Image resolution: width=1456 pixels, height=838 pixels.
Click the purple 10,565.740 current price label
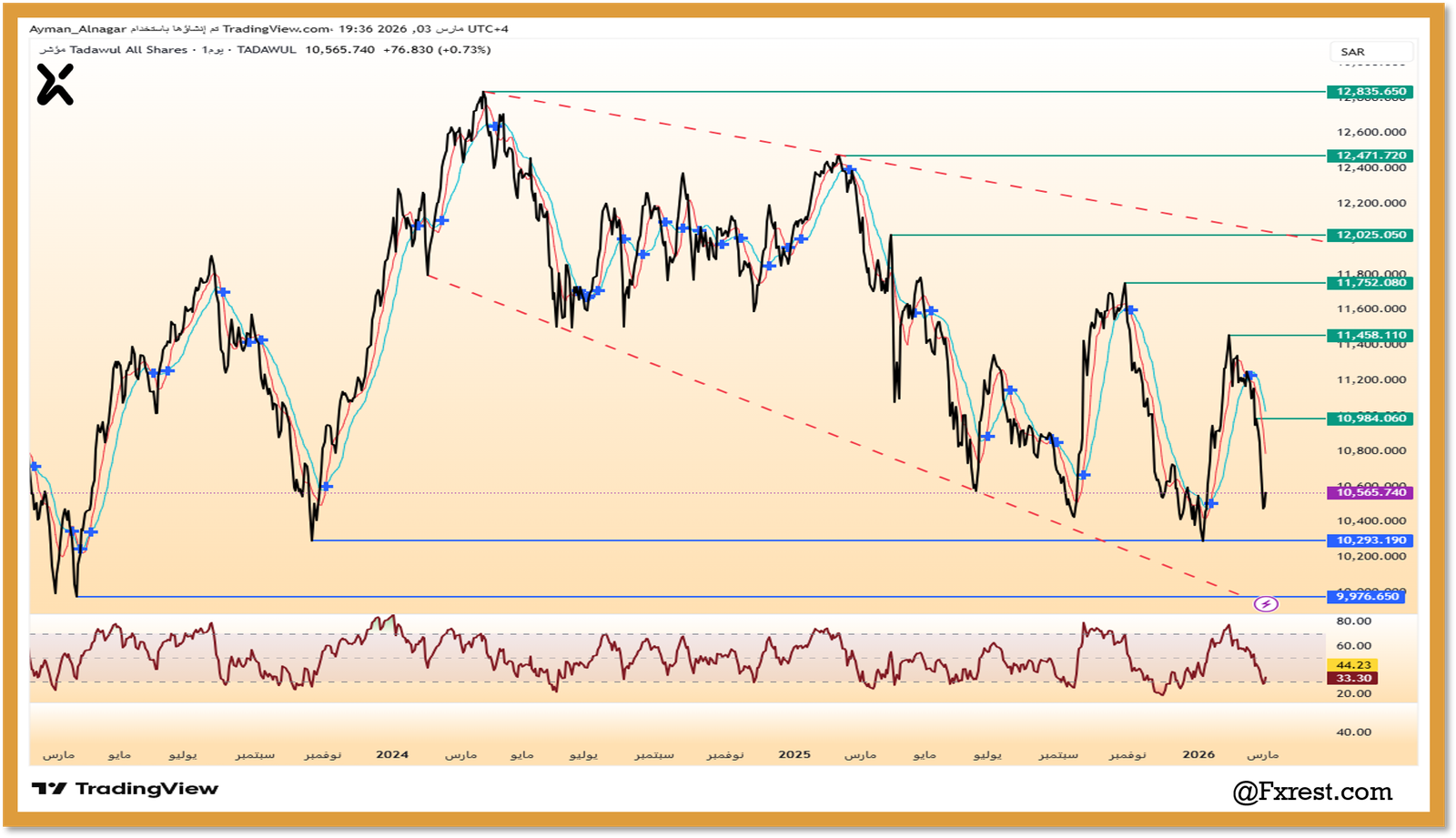pyautogui.click(x=1370, y=492)
